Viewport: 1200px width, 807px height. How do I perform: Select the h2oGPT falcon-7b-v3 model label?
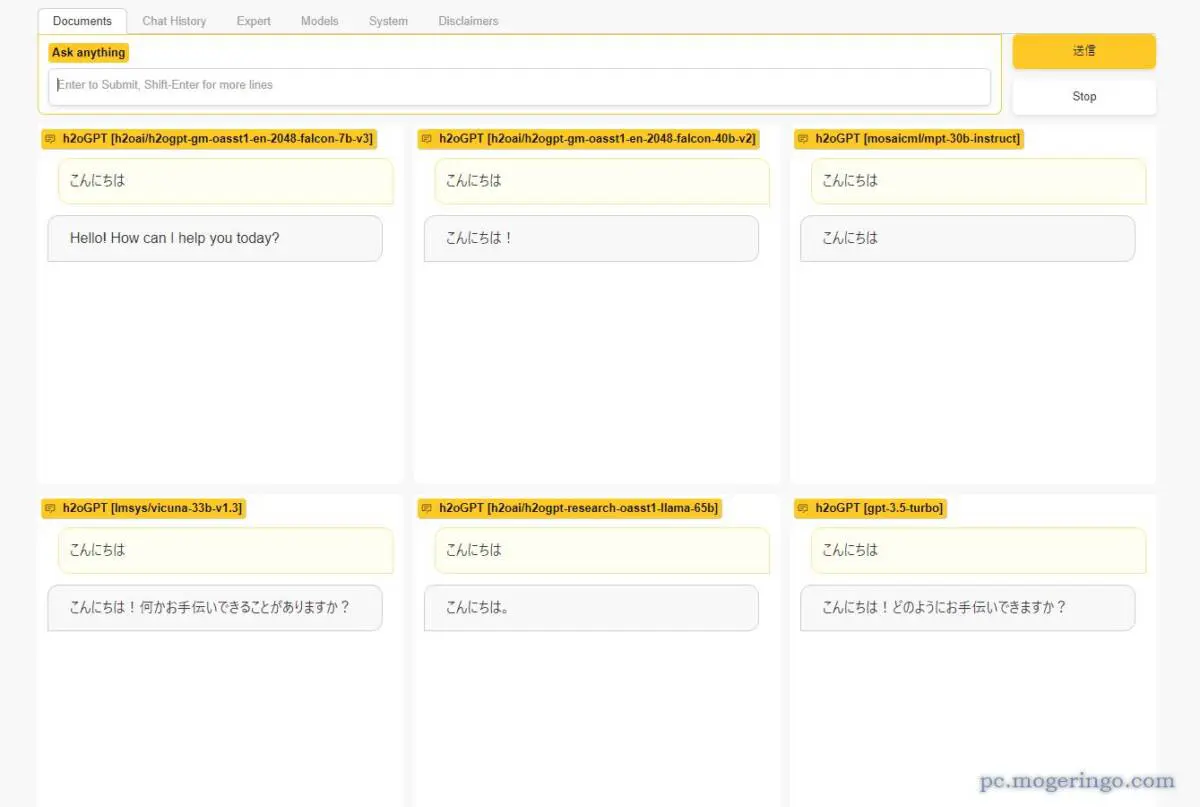(209, 139)
